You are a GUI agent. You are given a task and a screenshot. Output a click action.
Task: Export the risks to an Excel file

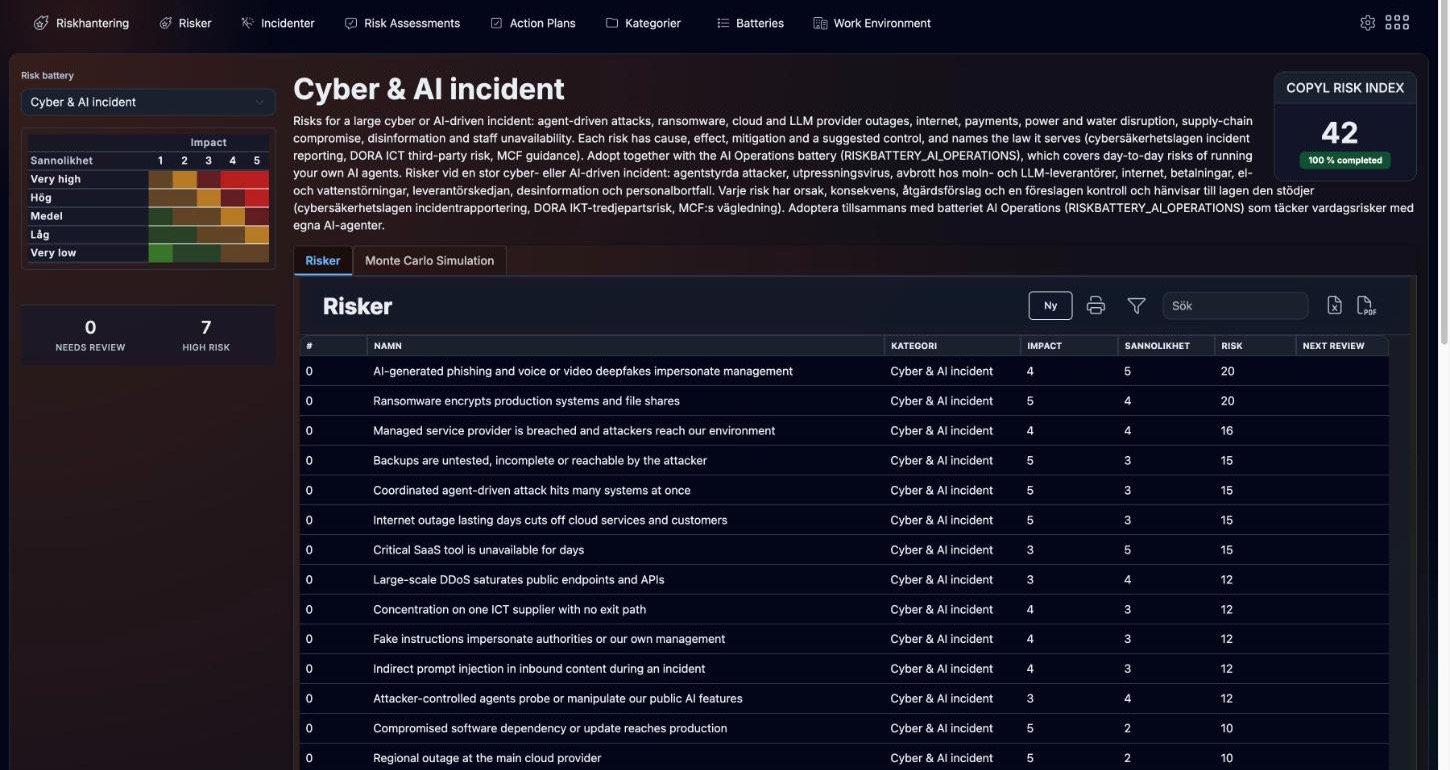[x=1334, y=306]
